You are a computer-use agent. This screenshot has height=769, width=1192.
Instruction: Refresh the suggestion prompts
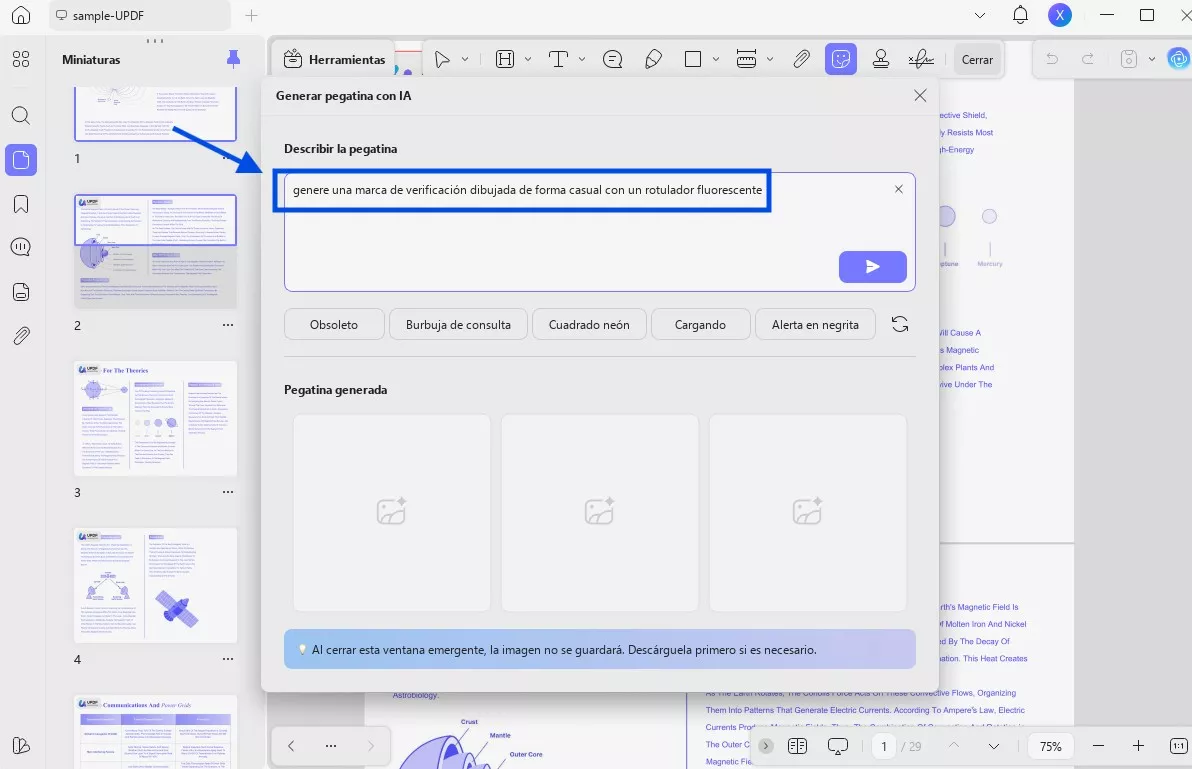[x=900, y=324]
